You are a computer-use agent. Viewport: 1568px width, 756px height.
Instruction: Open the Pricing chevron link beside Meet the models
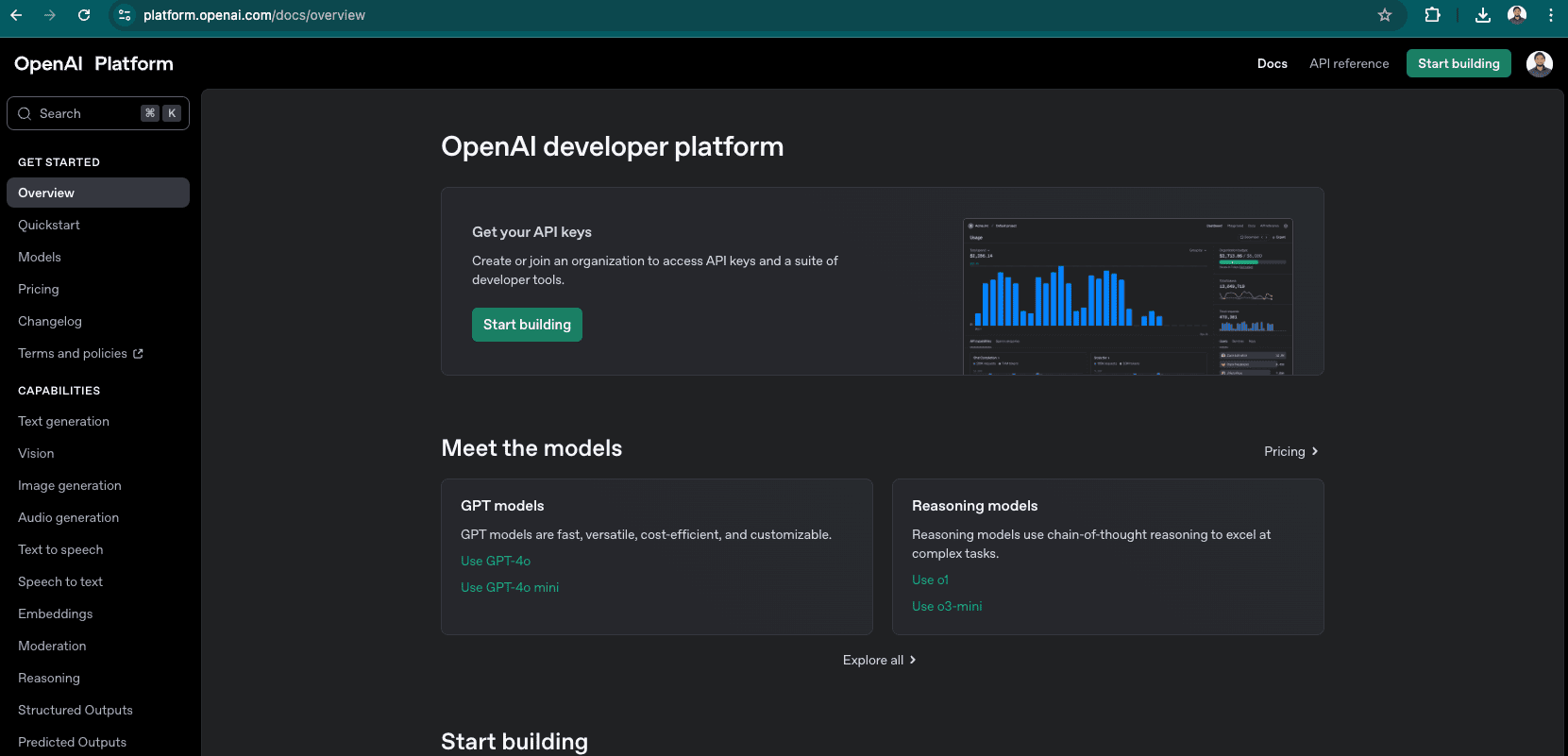pyautogui.click(x=1290, y=452)
